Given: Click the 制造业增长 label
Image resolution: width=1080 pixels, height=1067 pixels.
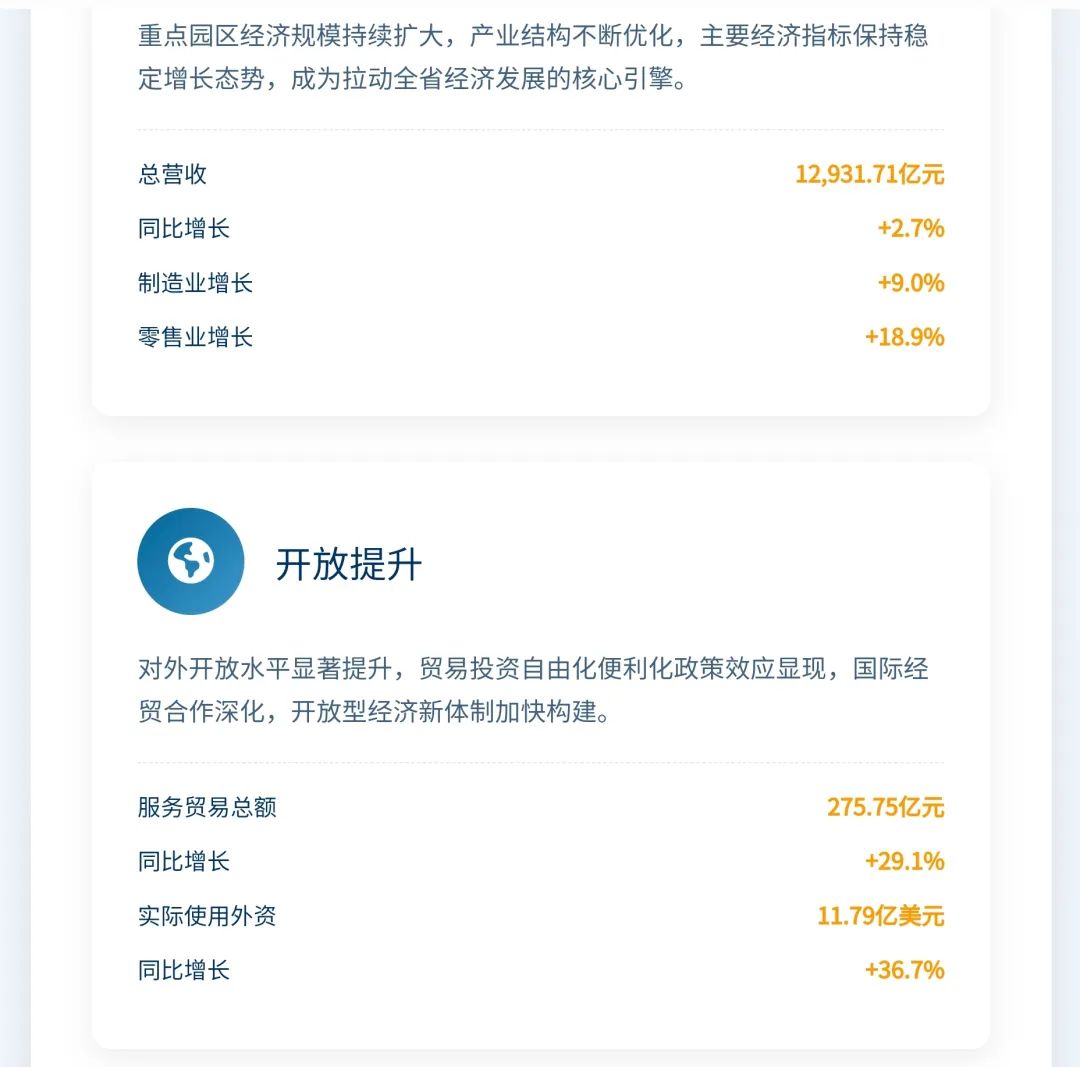Looking at the screenshot, I should point(196,282).
